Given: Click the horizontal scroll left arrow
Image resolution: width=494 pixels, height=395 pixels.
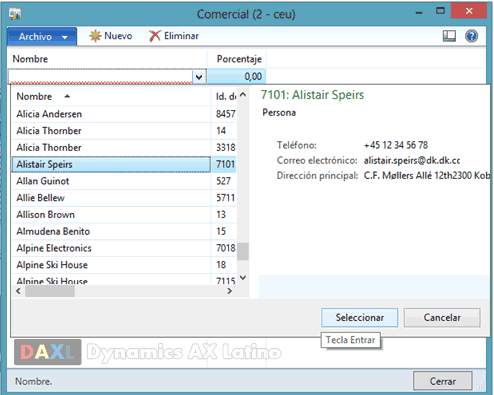Looking at the screenshot, I should coord(18,291).
